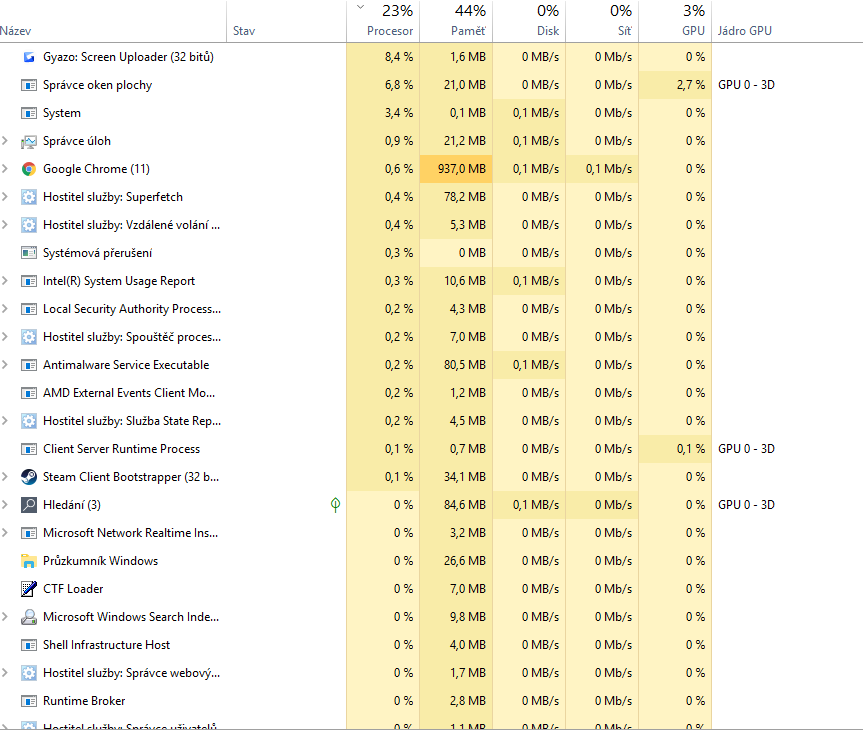863x733 pixels.
Task: Click the Microsoft Network Realtime Inspection icon
Action: point(29,533)
